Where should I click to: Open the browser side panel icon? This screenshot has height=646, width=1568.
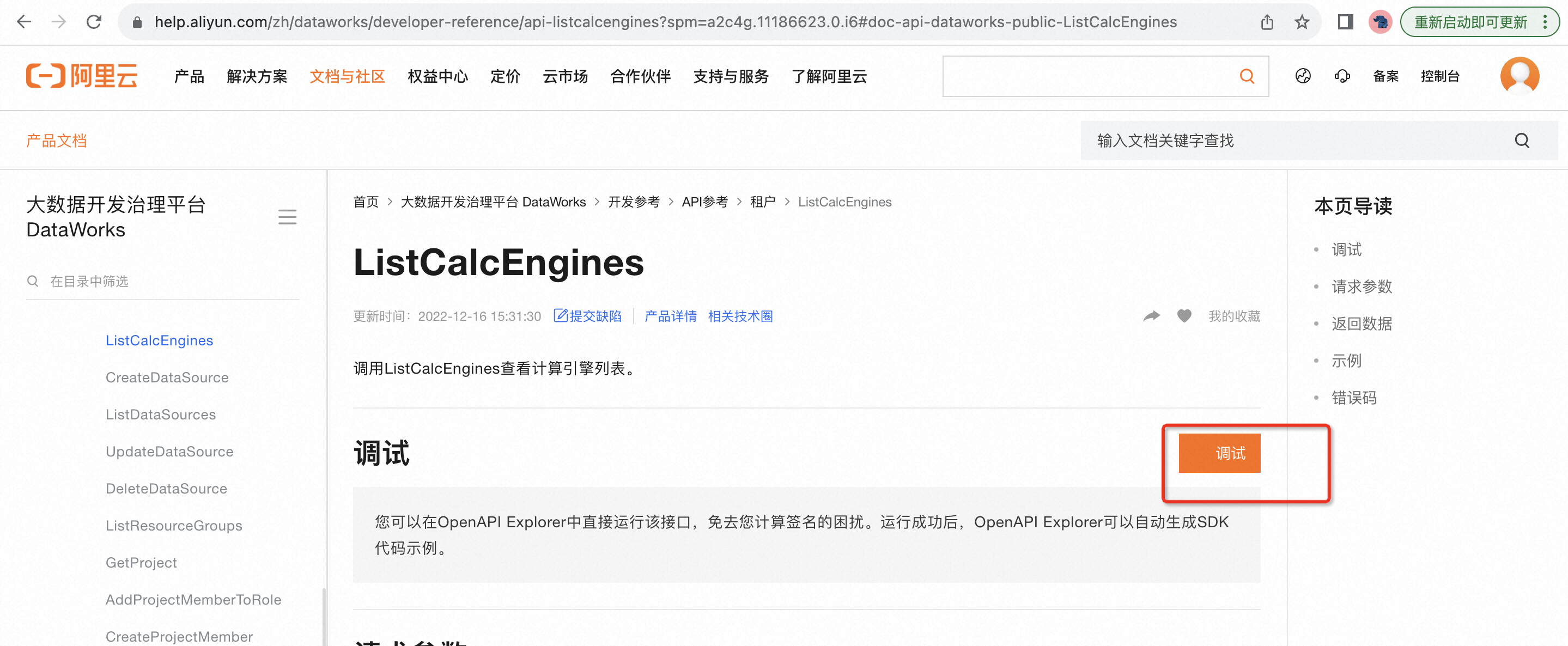pyautogui.click(x=1345, y=22)
